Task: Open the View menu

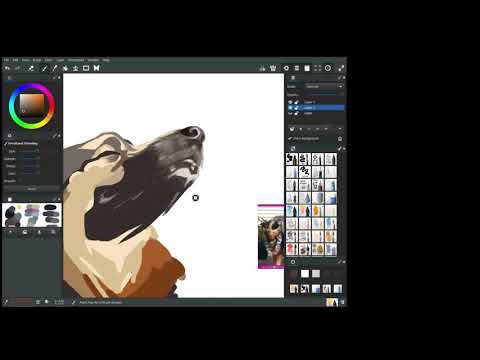Action: [x=26, y=60]
